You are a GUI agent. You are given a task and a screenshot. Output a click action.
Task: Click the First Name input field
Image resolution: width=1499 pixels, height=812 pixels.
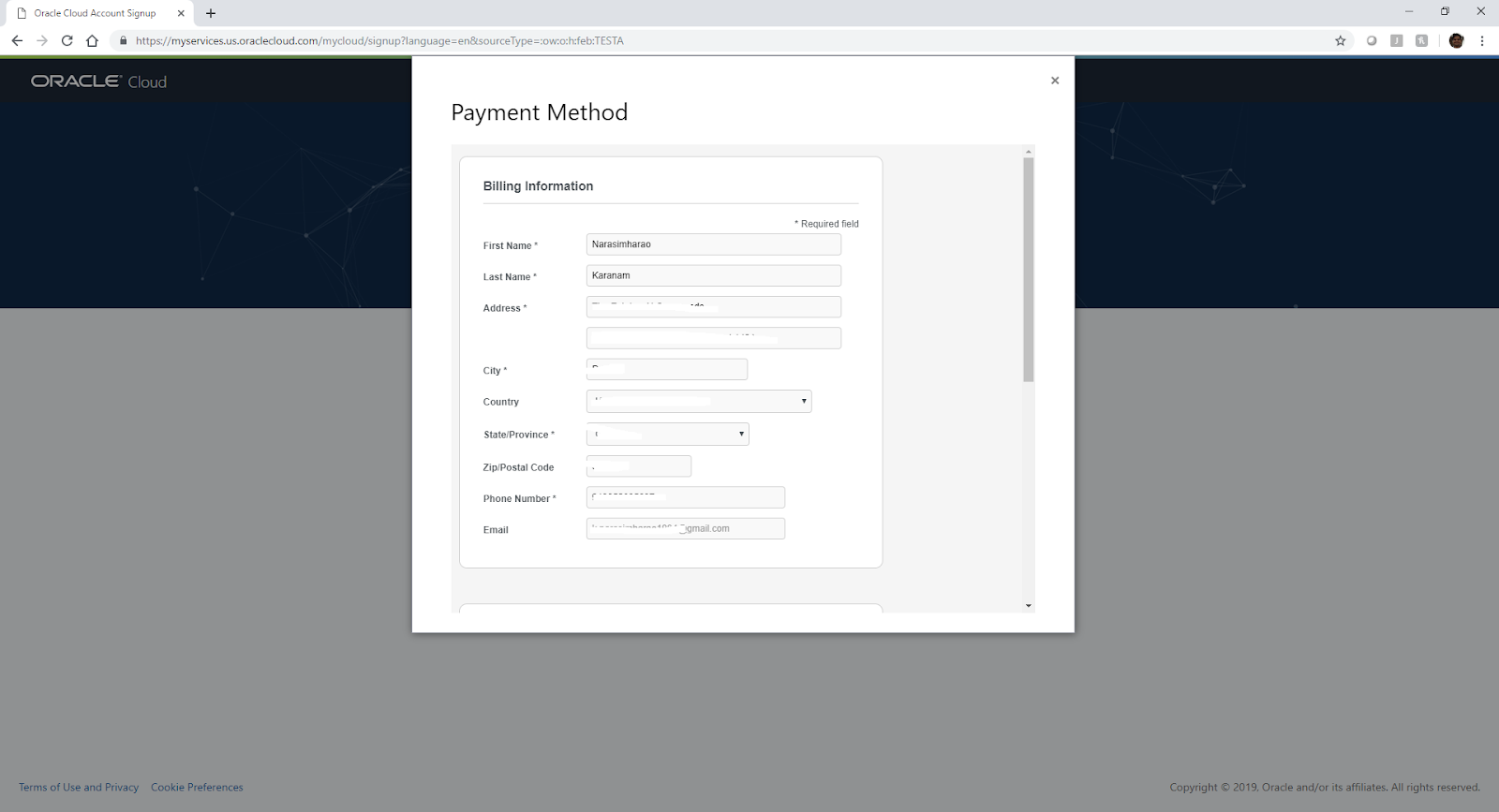click(x=713, y=244)
